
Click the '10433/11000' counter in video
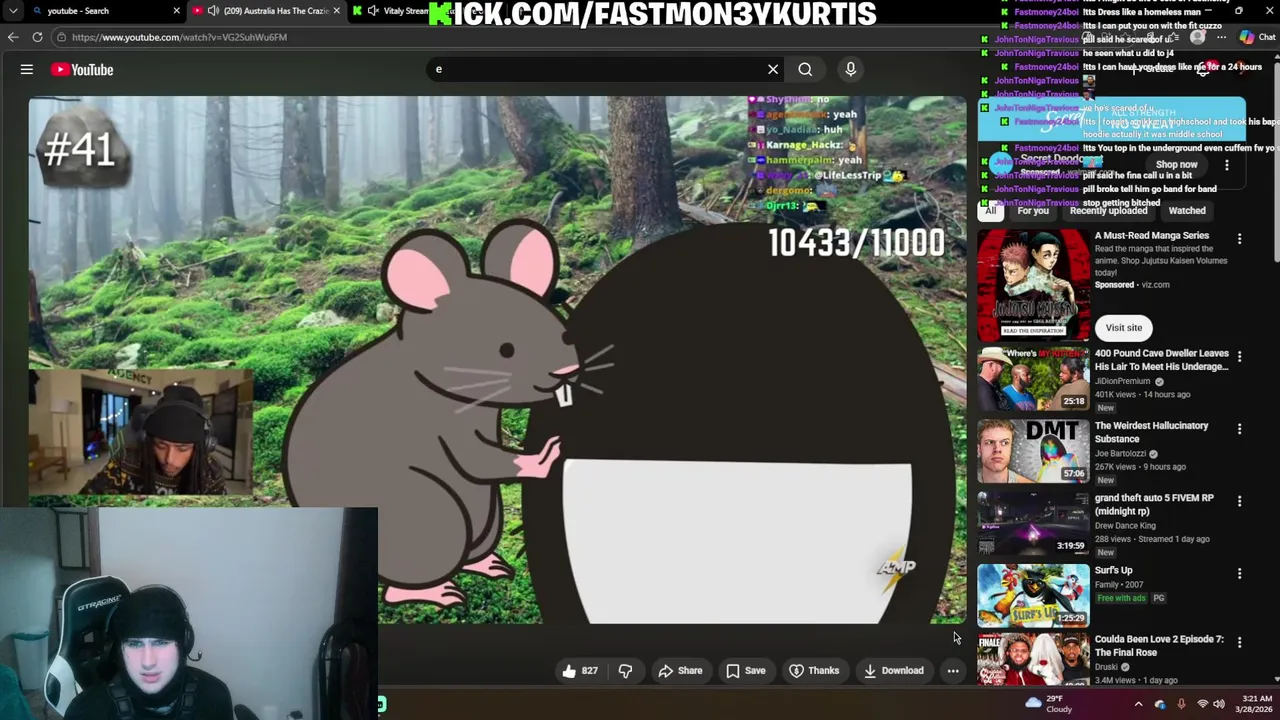856,243
